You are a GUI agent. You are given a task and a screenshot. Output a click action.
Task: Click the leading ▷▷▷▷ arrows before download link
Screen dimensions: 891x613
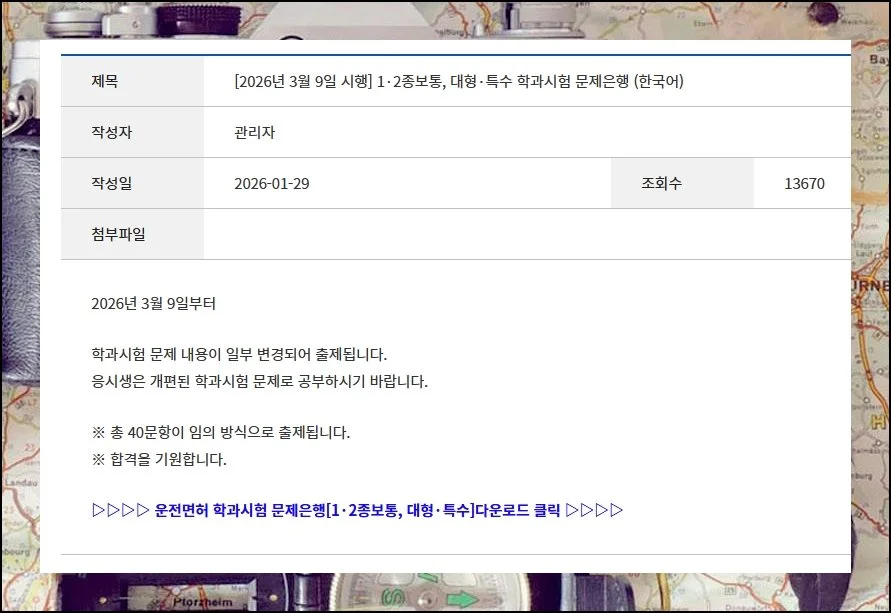(x=119, y=508)
